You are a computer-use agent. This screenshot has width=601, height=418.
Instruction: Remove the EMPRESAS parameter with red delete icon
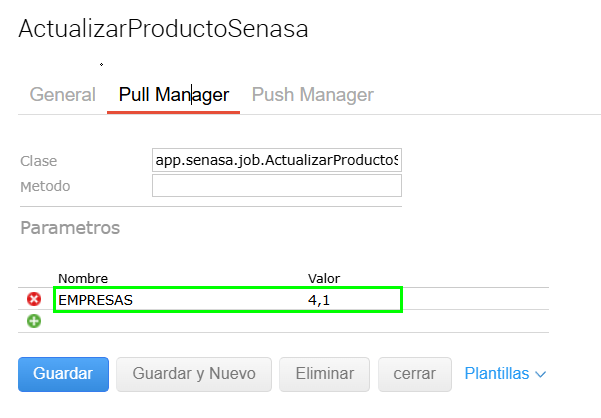[34, 299]
